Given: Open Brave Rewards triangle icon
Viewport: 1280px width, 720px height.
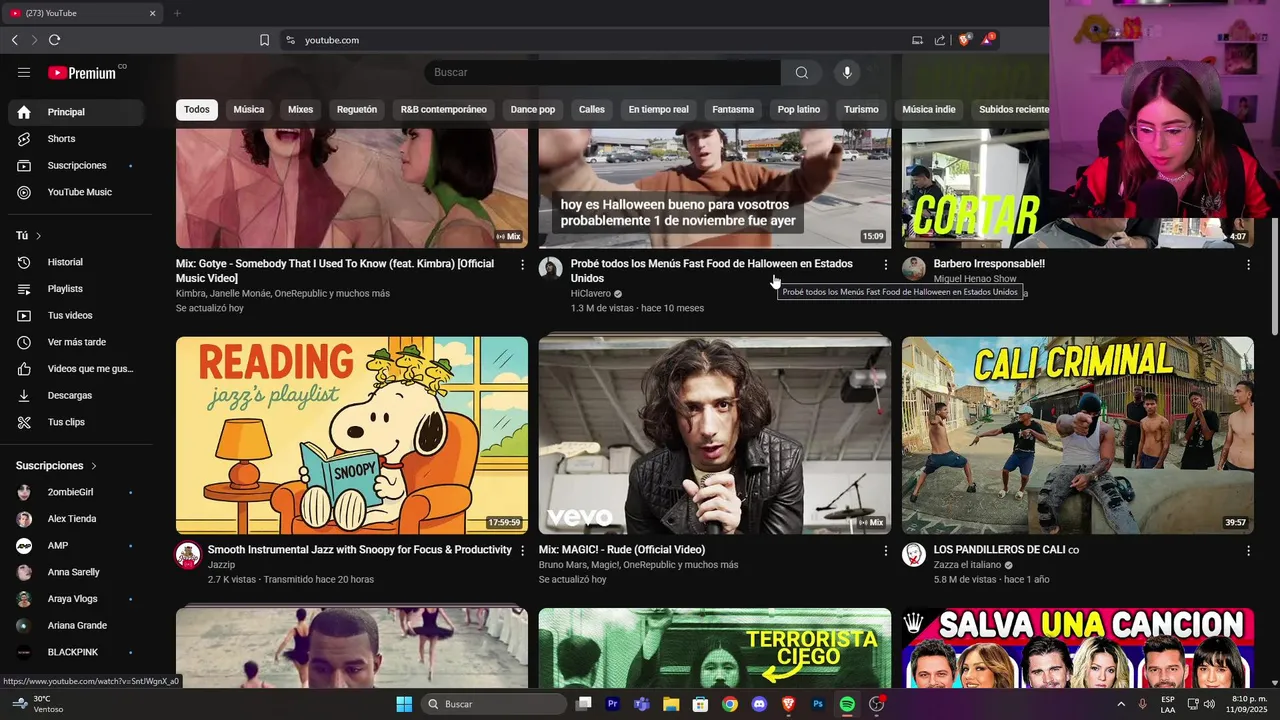Looking at the screenshot, I should (988, 40).
